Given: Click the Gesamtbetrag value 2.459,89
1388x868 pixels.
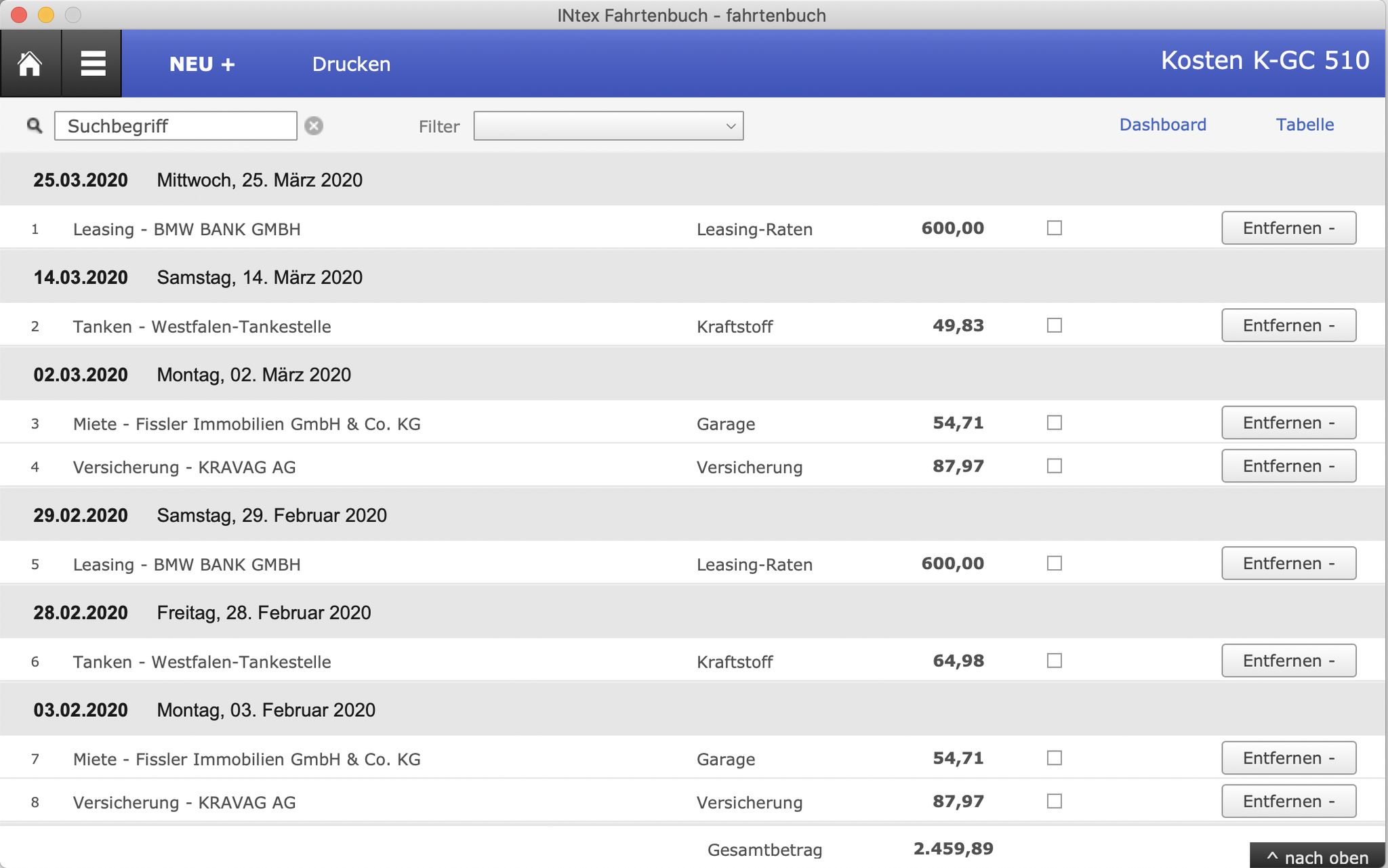Looking at the screenshot, I should (x=953, y=849).
